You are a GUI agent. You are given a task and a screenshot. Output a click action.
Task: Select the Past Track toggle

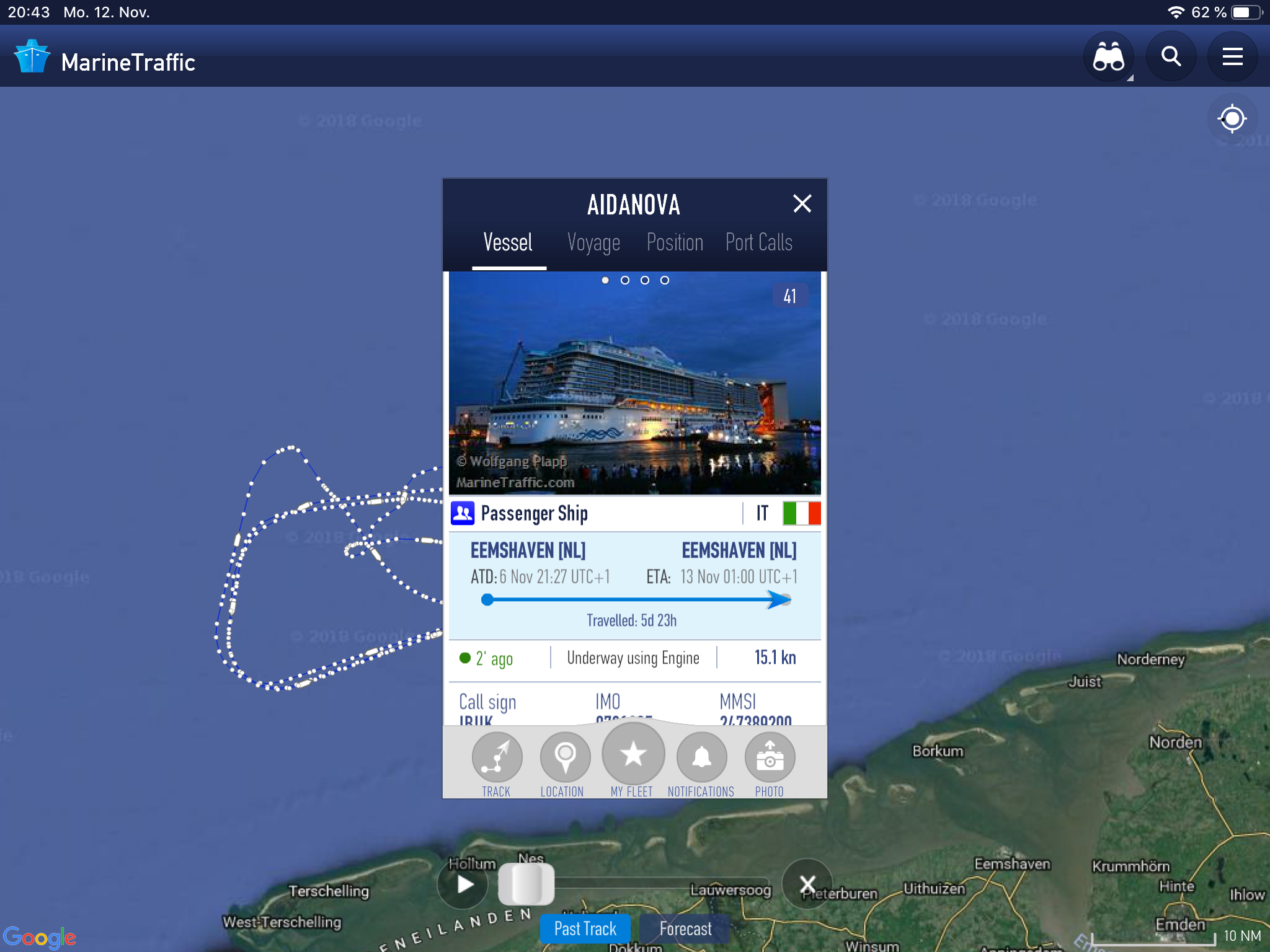point(585,928)
